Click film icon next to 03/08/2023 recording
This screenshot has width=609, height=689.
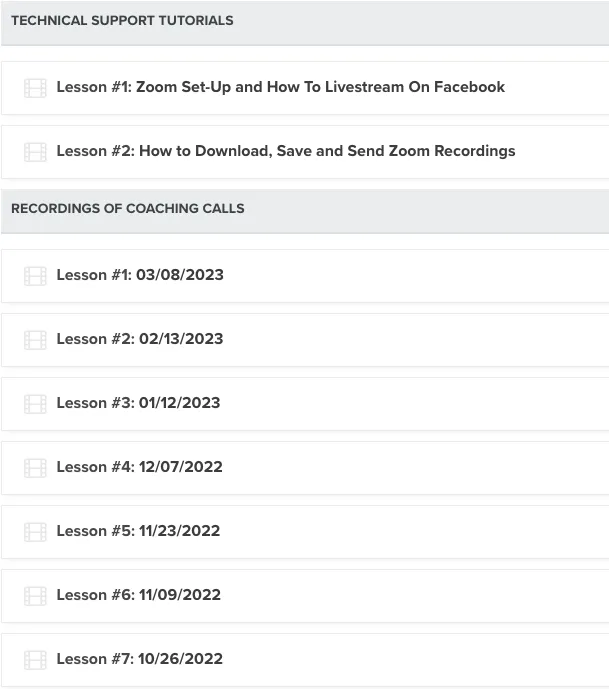click(x=35, y=276)
